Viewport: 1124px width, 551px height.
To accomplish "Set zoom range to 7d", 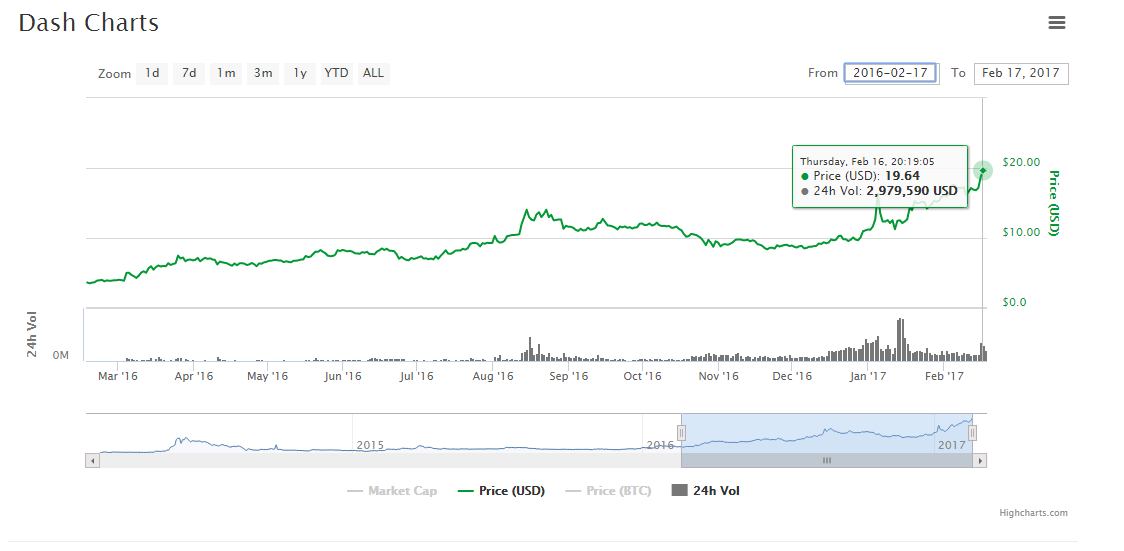I will click(x=189, y=73).
